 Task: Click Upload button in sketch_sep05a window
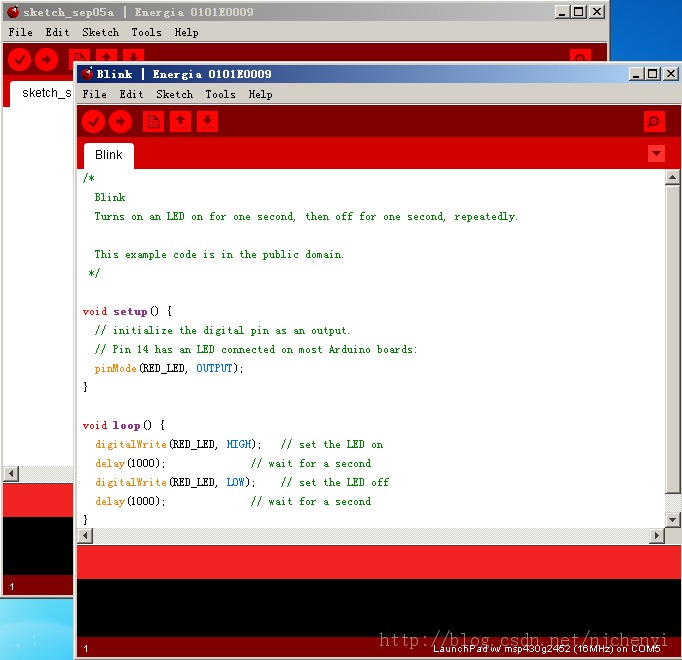(47, 59)
